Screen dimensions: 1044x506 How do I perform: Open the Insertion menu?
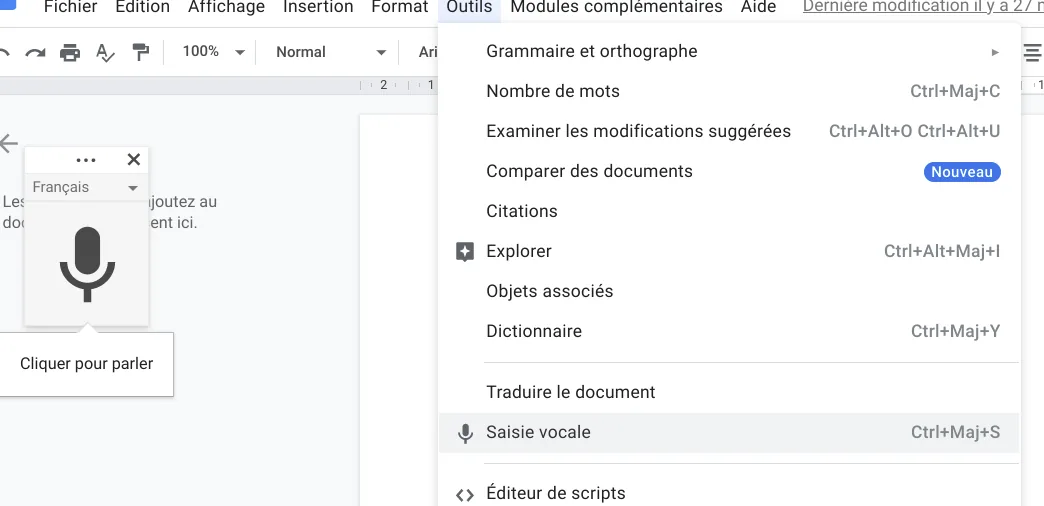click(x=318, y=7)
